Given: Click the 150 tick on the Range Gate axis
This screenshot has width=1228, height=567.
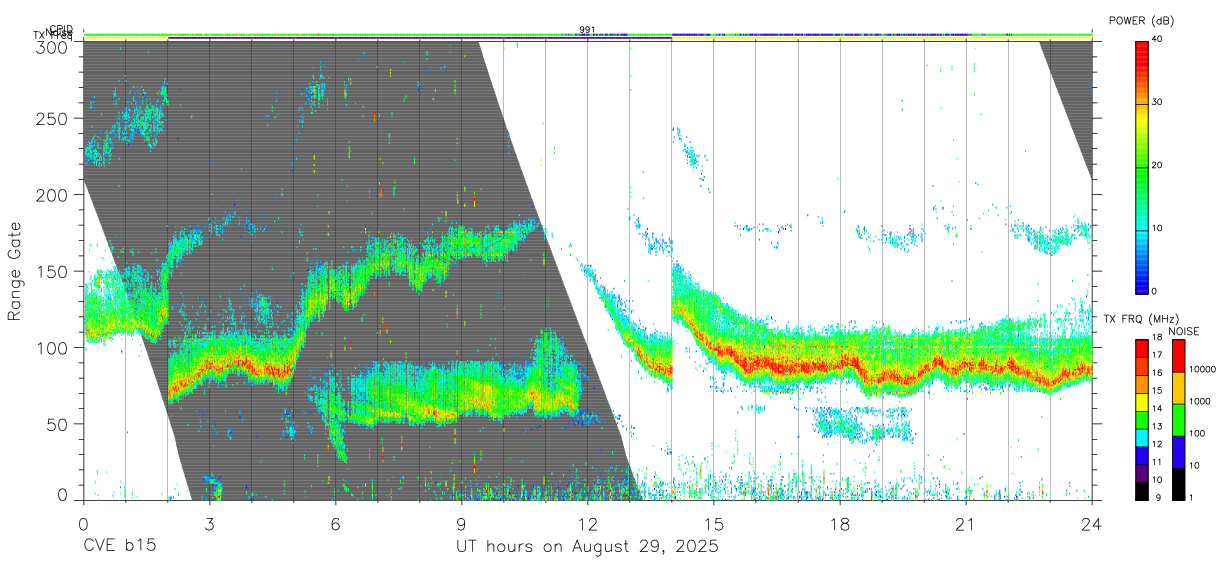Looking at the screenshot, I should coord(54,271).
